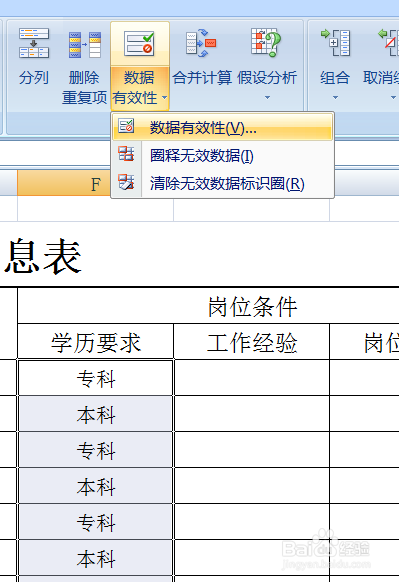
Task: Select the second 专科 cell in column
Action: tap(95, 450)
